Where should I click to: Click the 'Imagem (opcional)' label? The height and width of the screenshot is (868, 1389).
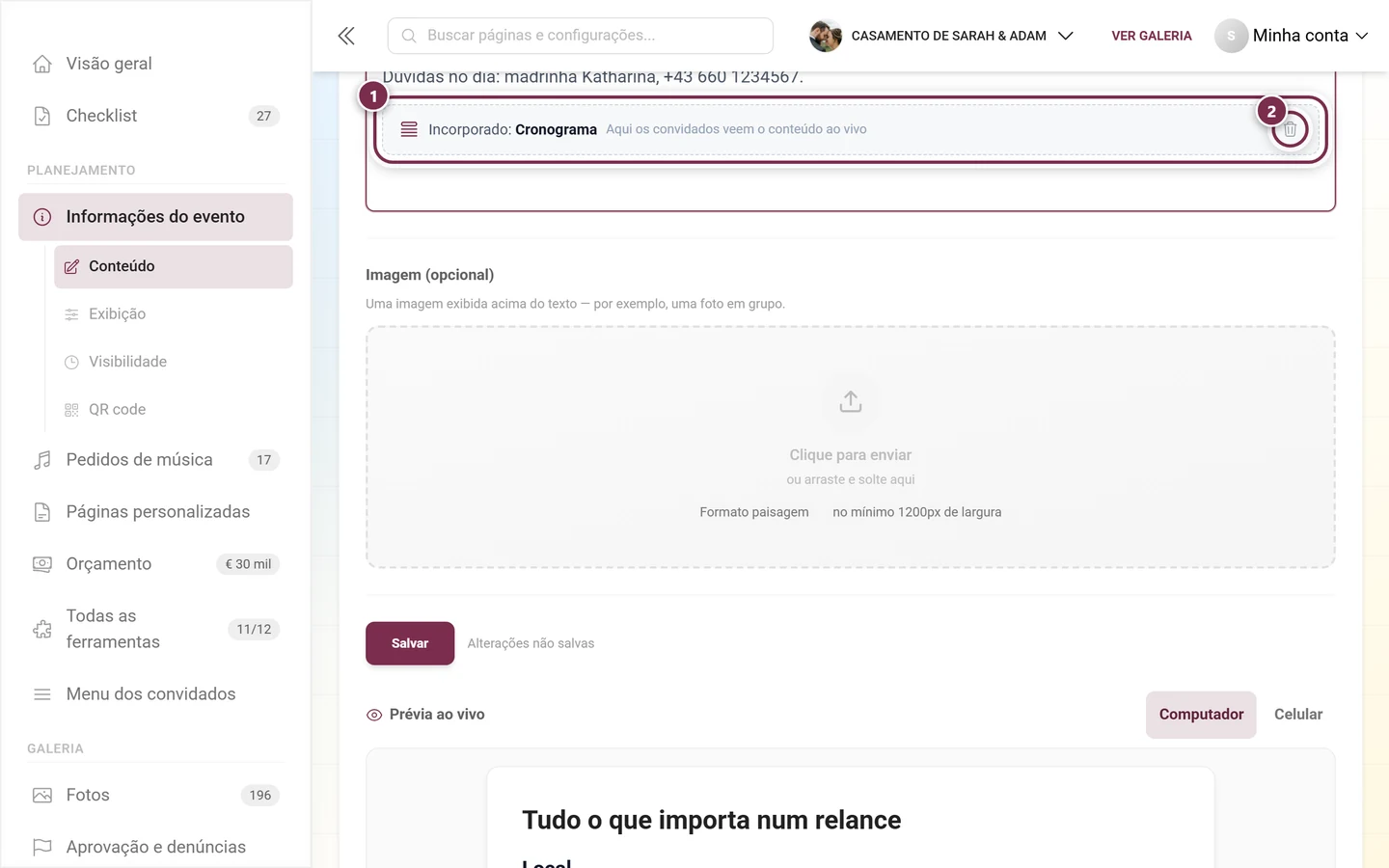tap(429, 275)
